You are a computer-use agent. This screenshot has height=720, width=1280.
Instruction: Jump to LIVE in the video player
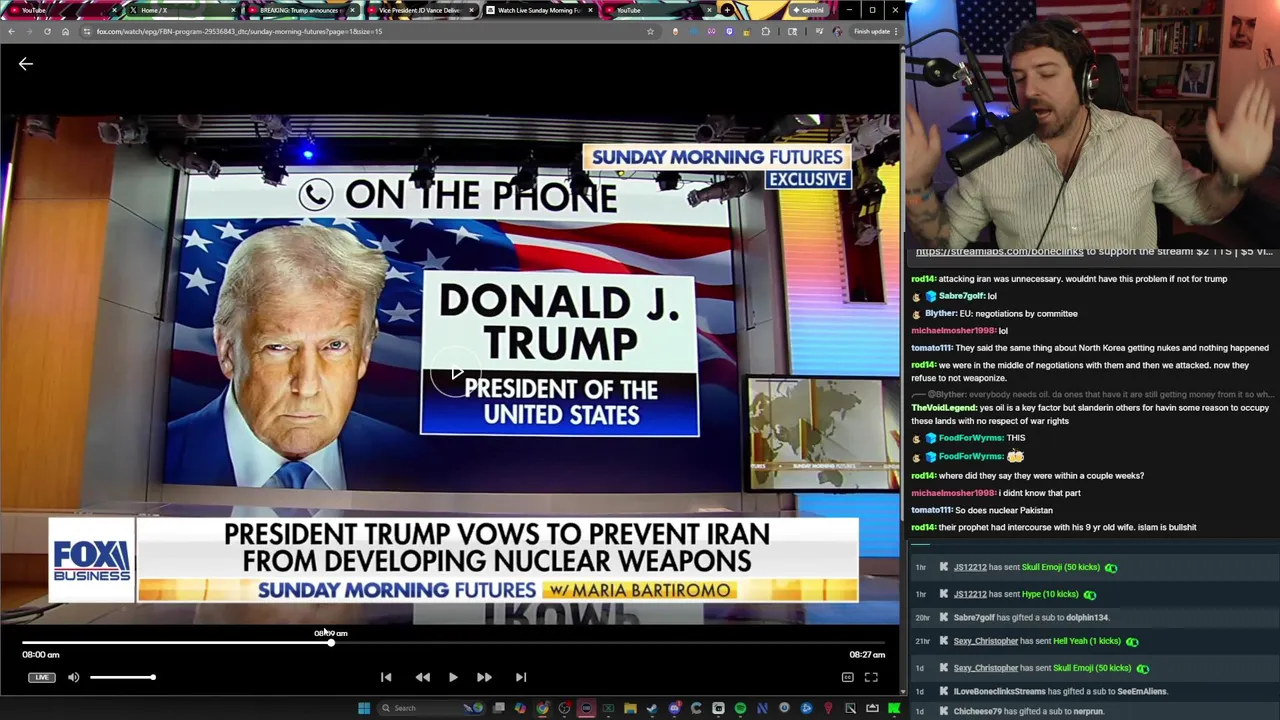click(42, 677)
